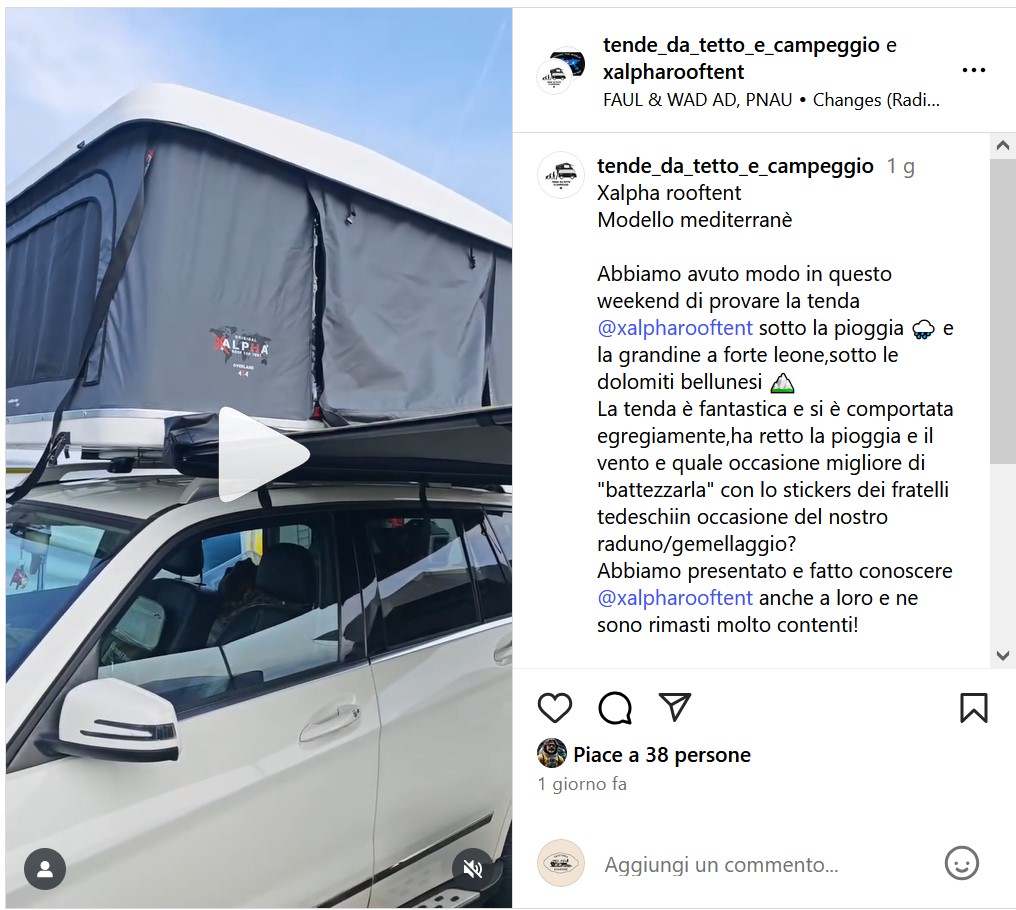This screenshot has width=1016, height=910.
Task: Click caption scrollbar up arrow
Action: [x=1002, y=146]
